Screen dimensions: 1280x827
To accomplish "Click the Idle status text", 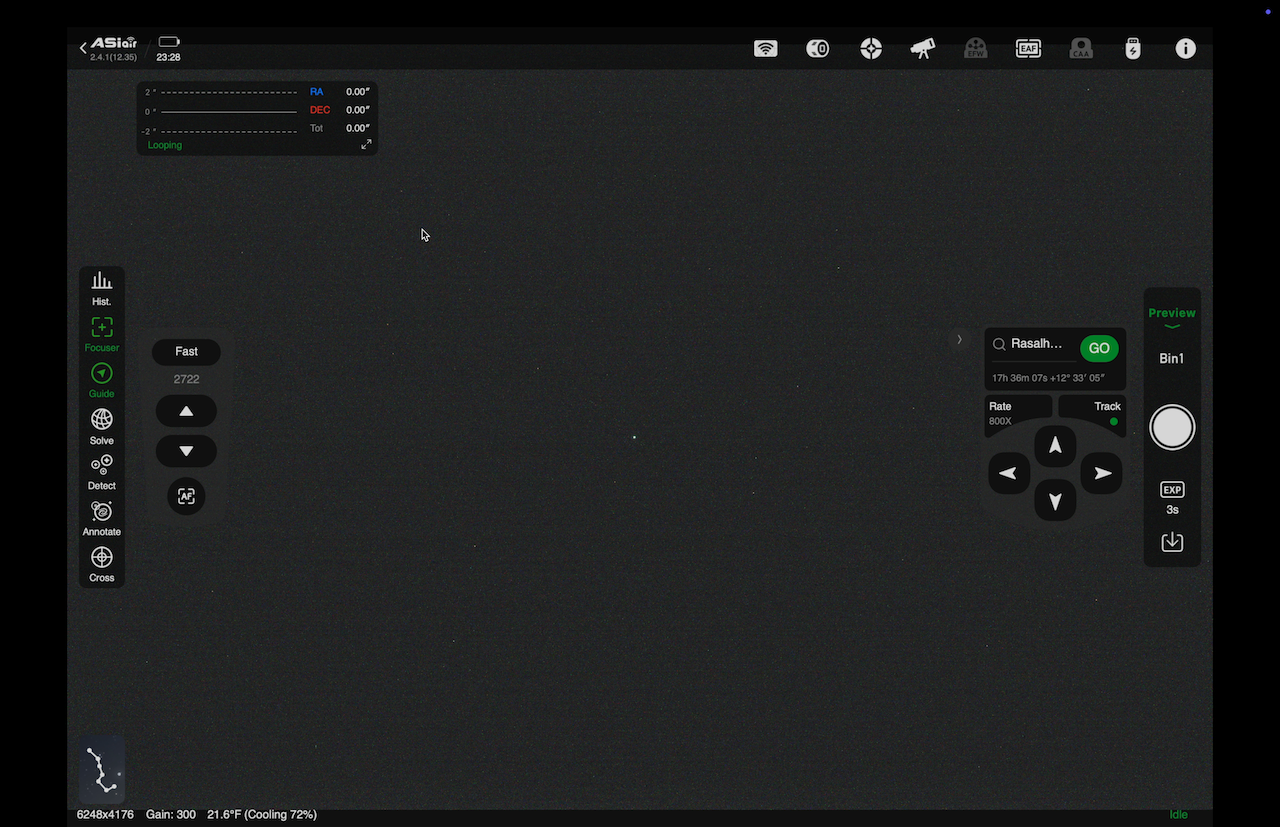I will pyautogui.click(x=1179, y=815).
